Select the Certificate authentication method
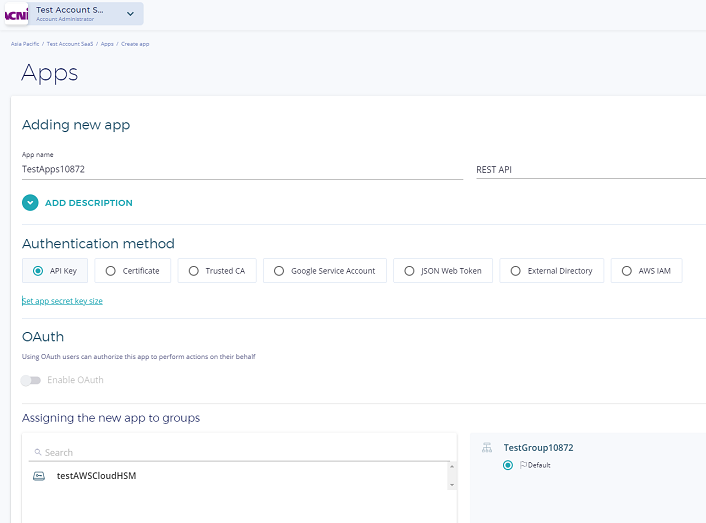 (133, 271)
